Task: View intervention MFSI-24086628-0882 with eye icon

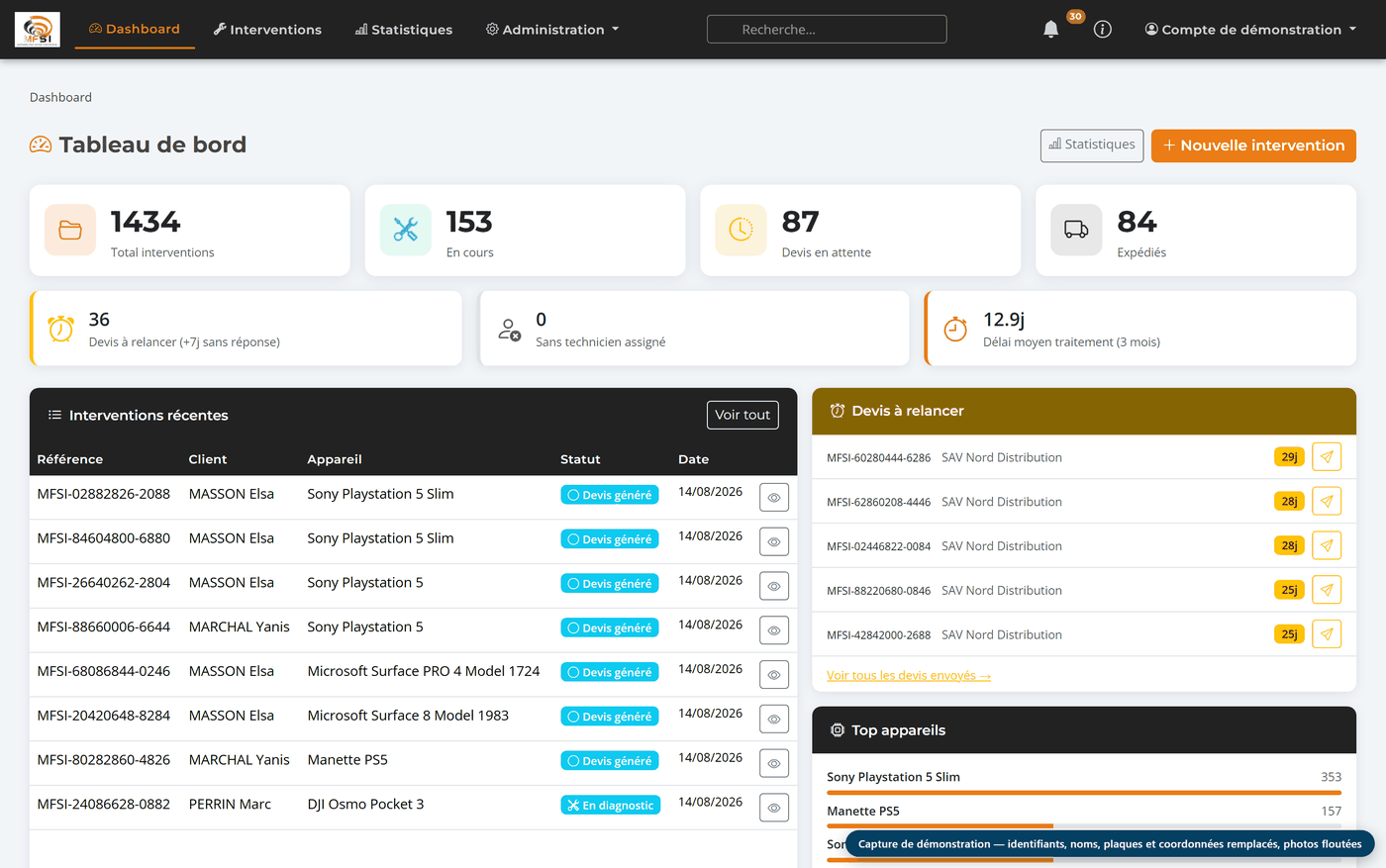Action: click(774, 808)
